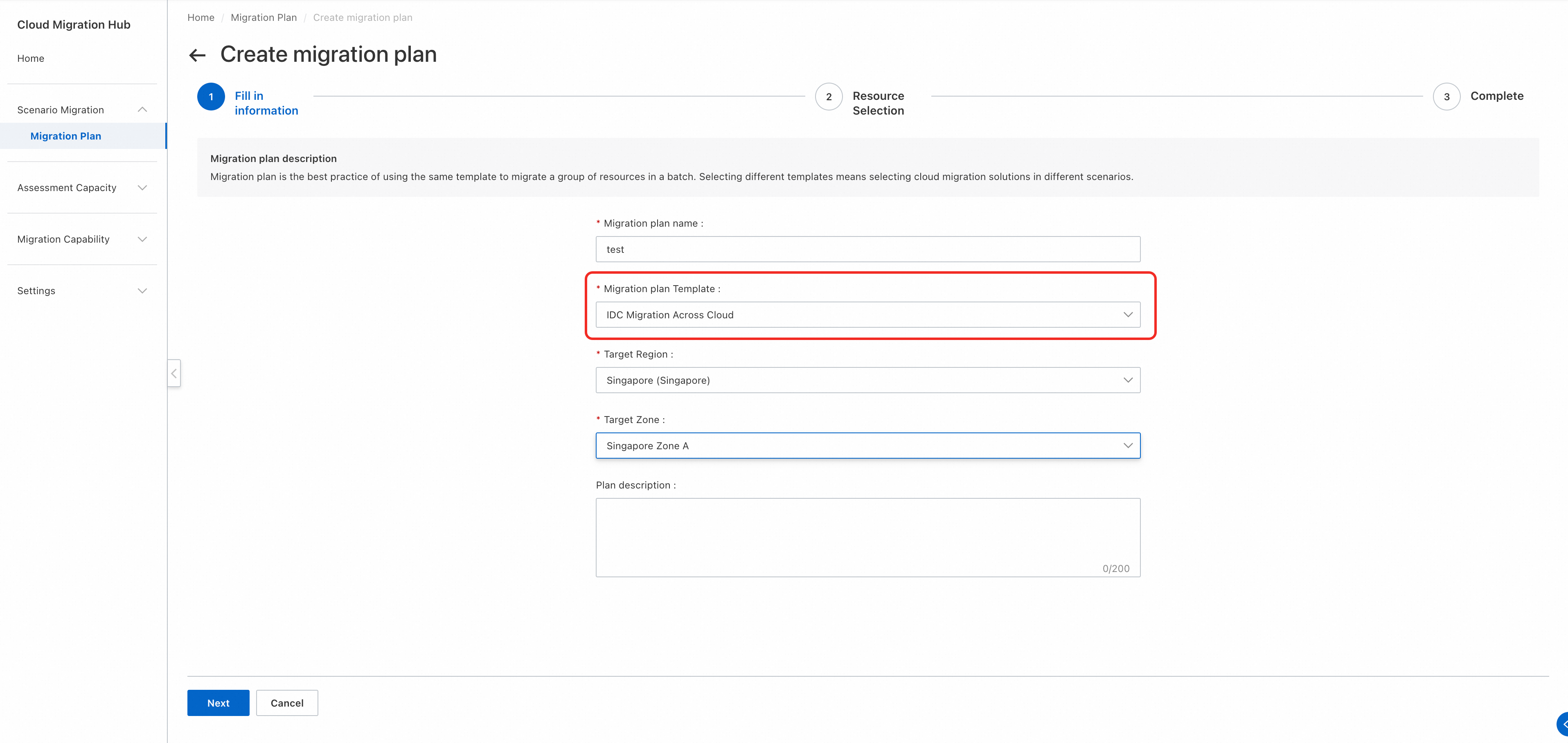Image resolution: width=1568 pixels, height=743 pixels.
Task: Click blue floating help icon at corner
Action: coord(1563,724)
